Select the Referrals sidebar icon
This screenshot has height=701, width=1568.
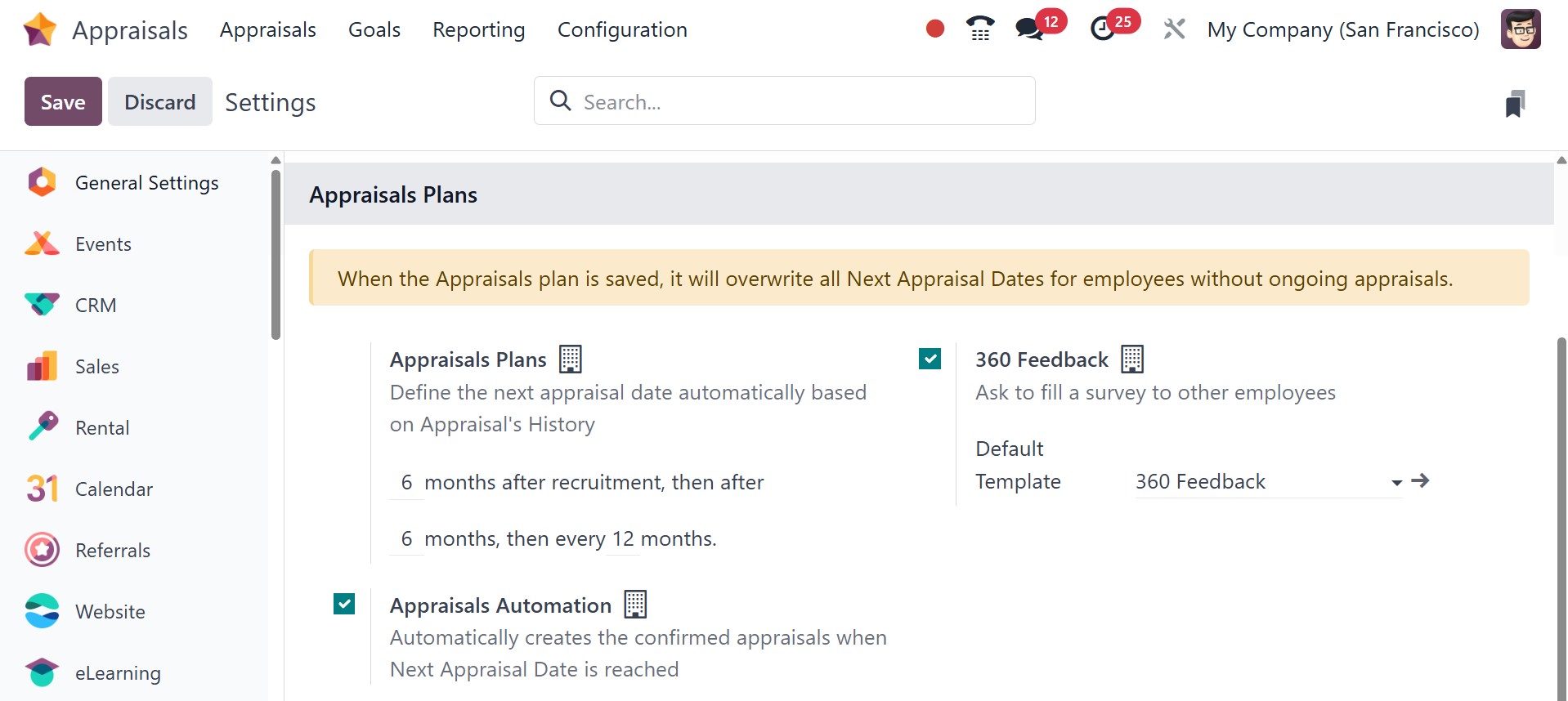[x=42, y=550]
